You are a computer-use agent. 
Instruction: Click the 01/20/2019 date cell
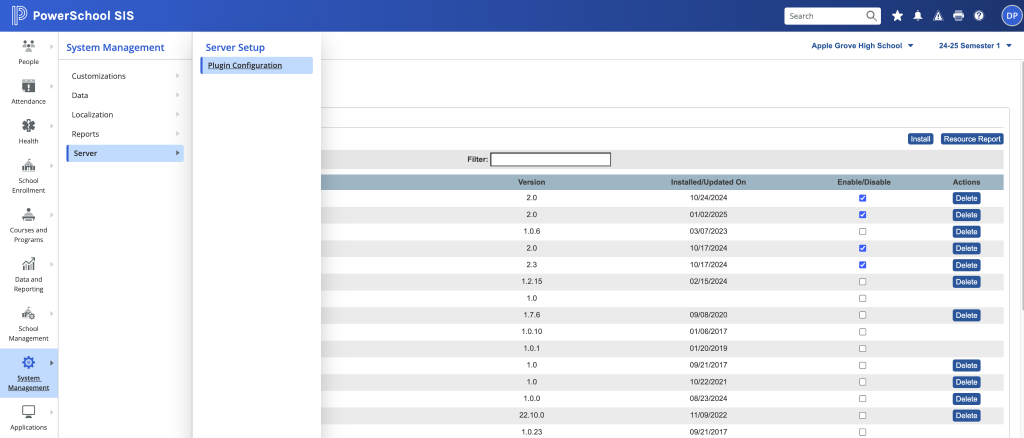(708, 348)
